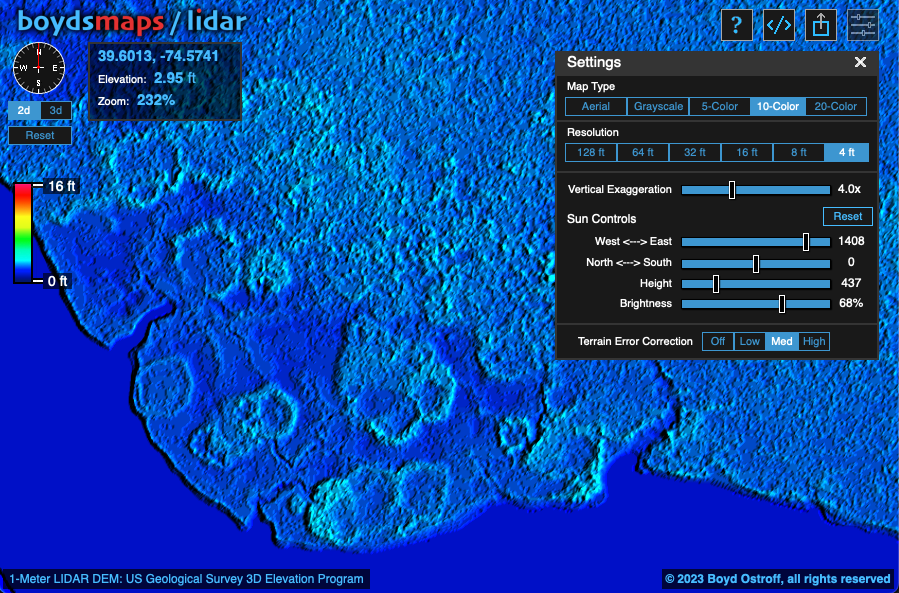Screen dimensions: 899x593
Task: Open the help question mark icon
Action: (736, 25)
